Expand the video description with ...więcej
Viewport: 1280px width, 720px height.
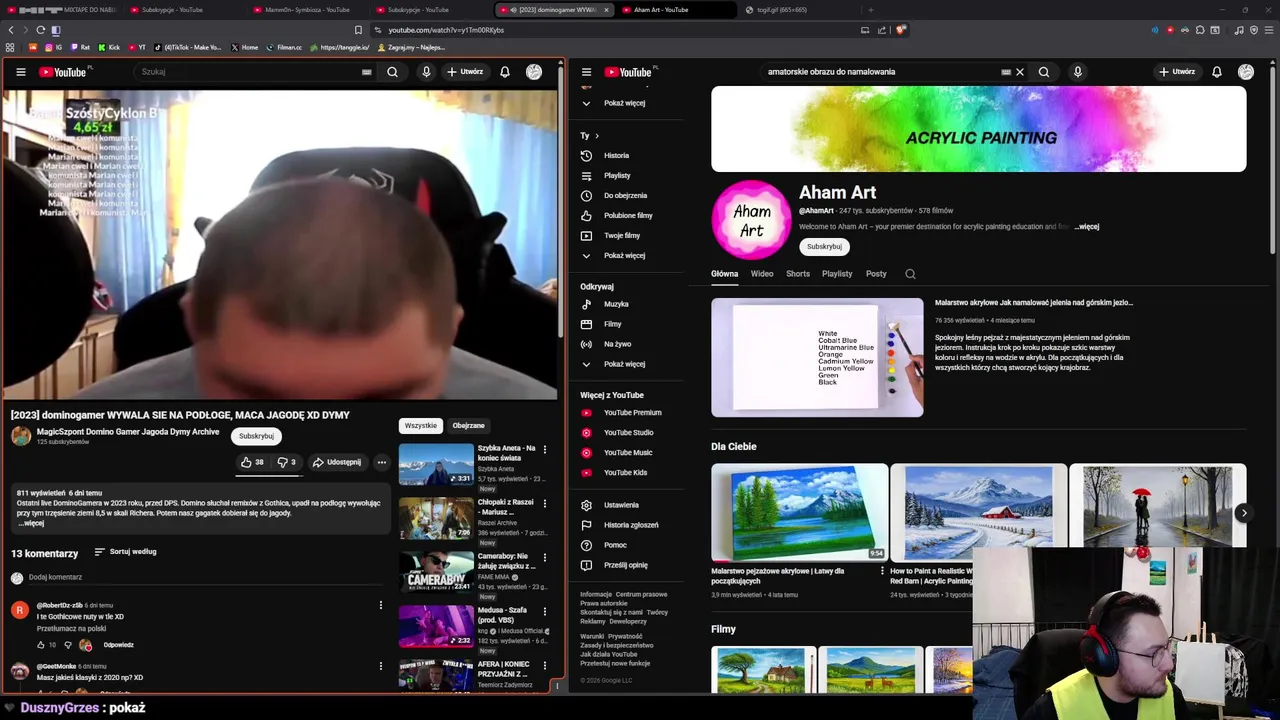tap(32, 523)
